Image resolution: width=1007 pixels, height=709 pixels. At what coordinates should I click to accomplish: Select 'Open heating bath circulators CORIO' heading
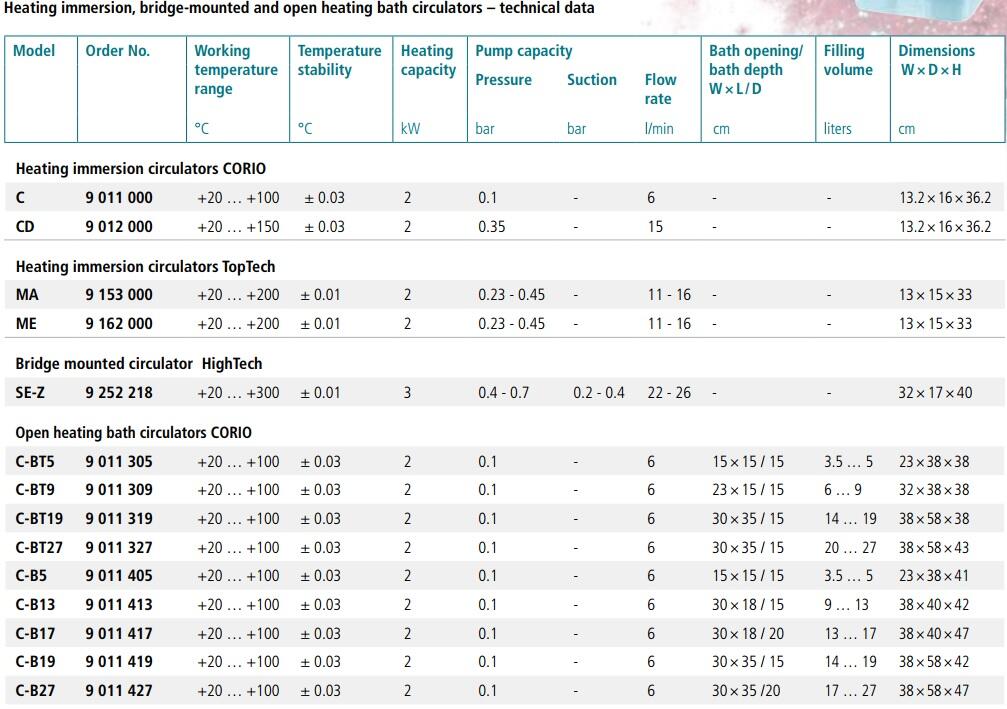pos(134,433)
